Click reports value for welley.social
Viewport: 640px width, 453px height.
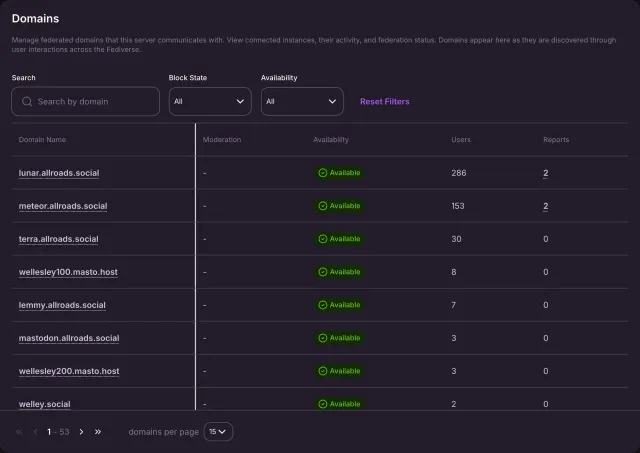(546, 404)
